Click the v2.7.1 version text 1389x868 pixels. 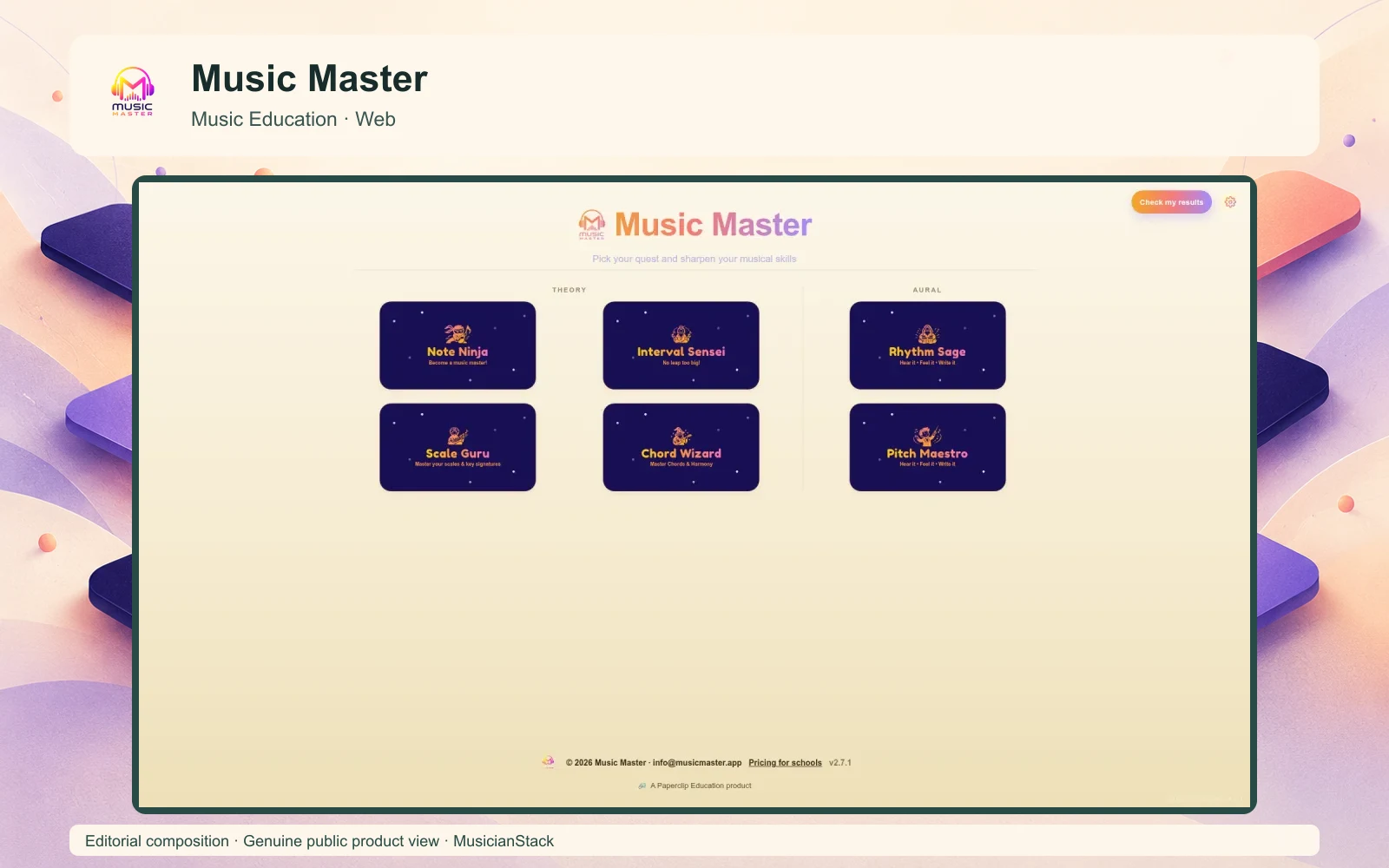point(840,763)
